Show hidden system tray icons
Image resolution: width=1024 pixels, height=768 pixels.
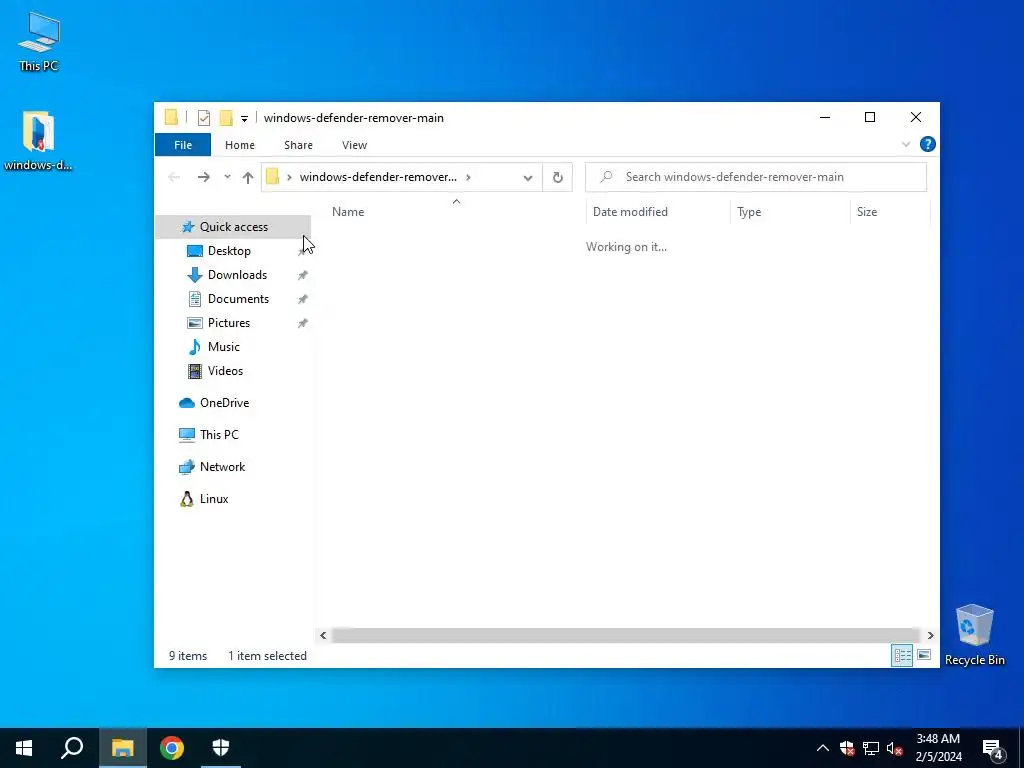point(823,748)
